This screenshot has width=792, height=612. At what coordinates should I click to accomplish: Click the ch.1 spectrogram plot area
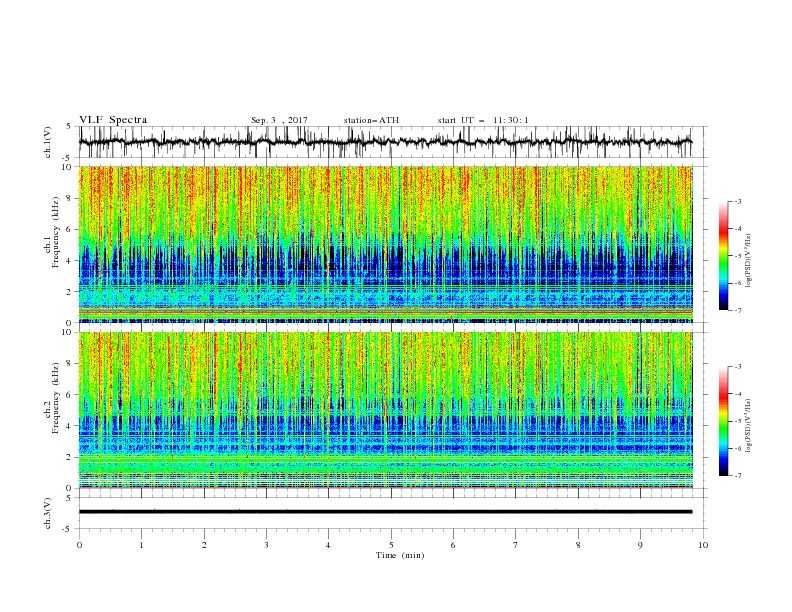pyautogui.click(x=386, y=244)
